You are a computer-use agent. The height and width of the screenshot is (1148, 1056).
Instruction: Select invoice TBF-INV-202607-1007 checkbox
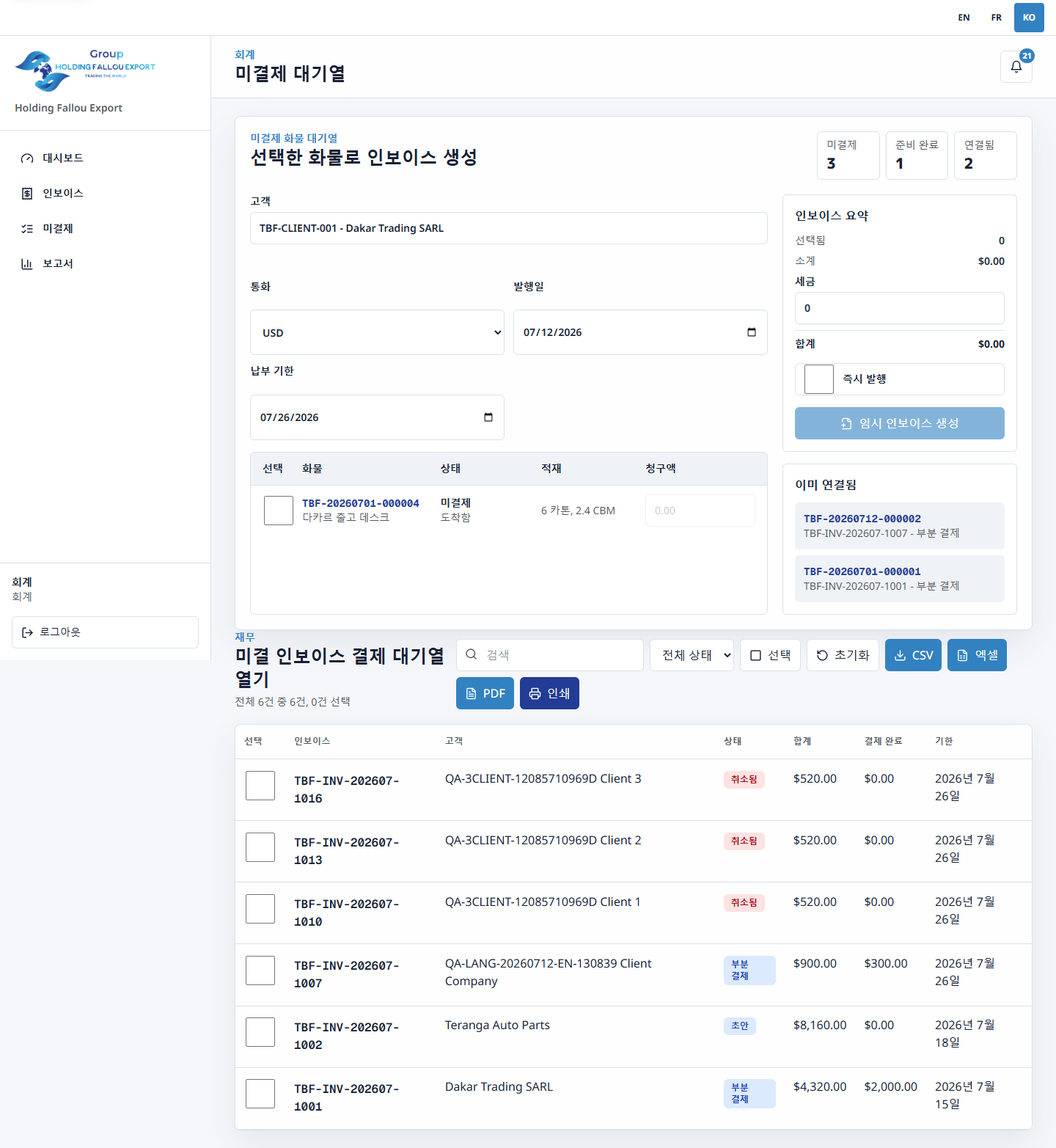click(260, 970)
